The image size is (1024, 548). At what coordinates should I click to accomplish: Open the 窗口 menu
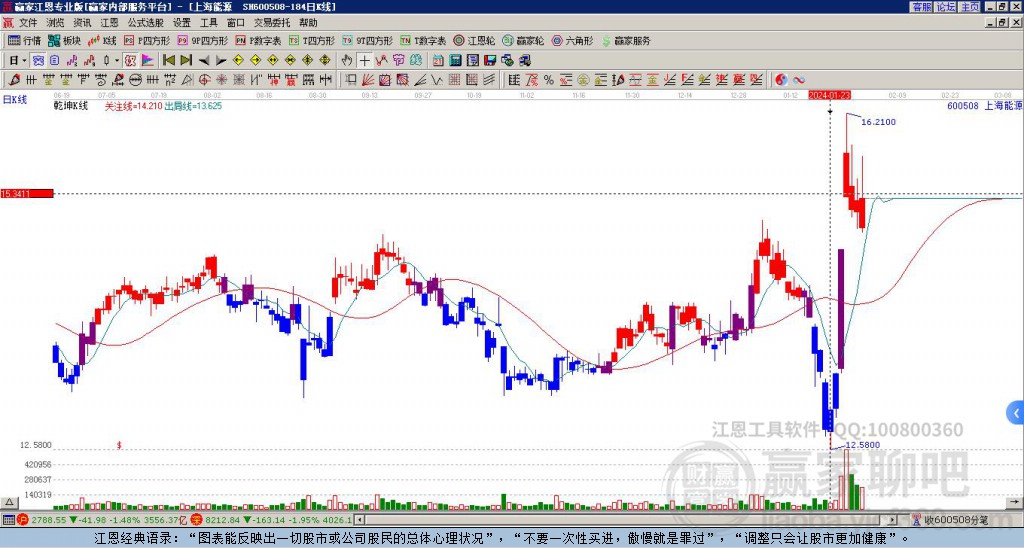(x=236, y=23)
